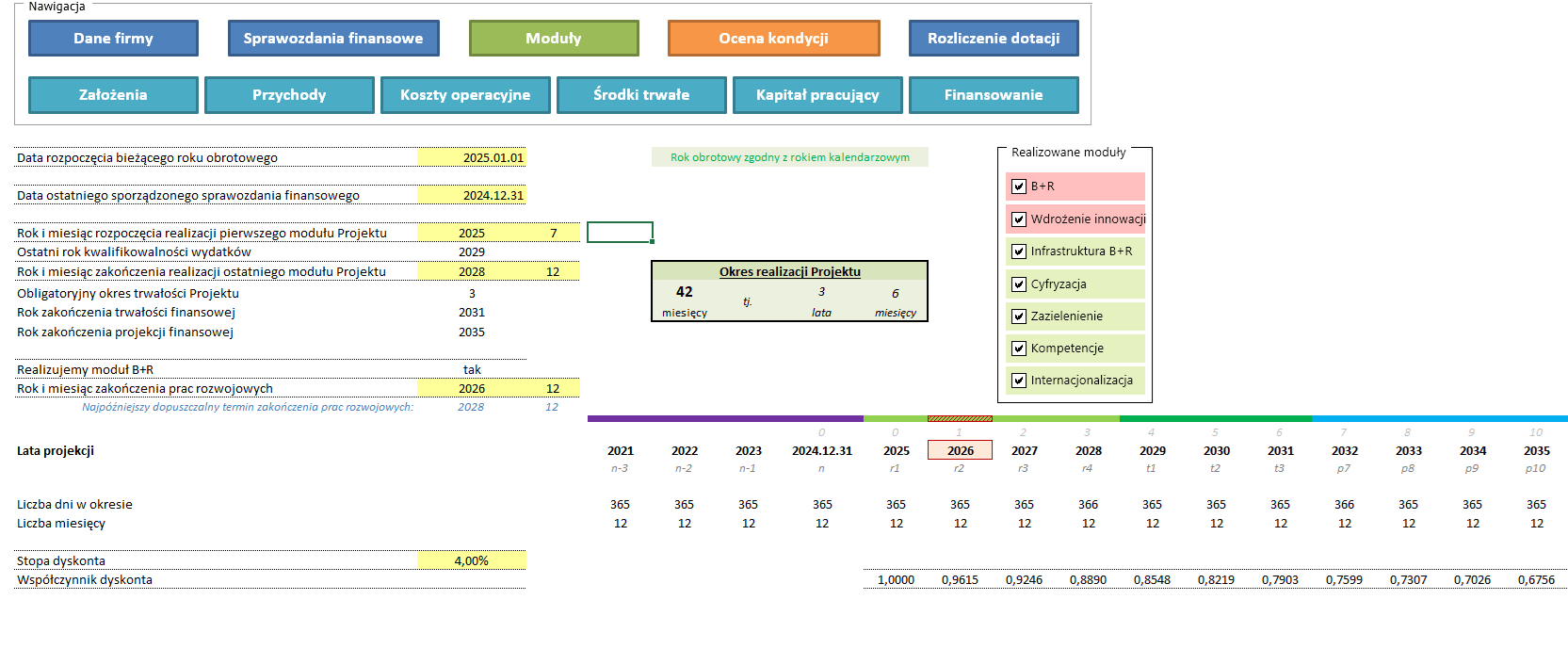Screen dimensions: 1568x665
Task: Uncheck the B+R module checkbox
Action: [x=1019, y=187]
